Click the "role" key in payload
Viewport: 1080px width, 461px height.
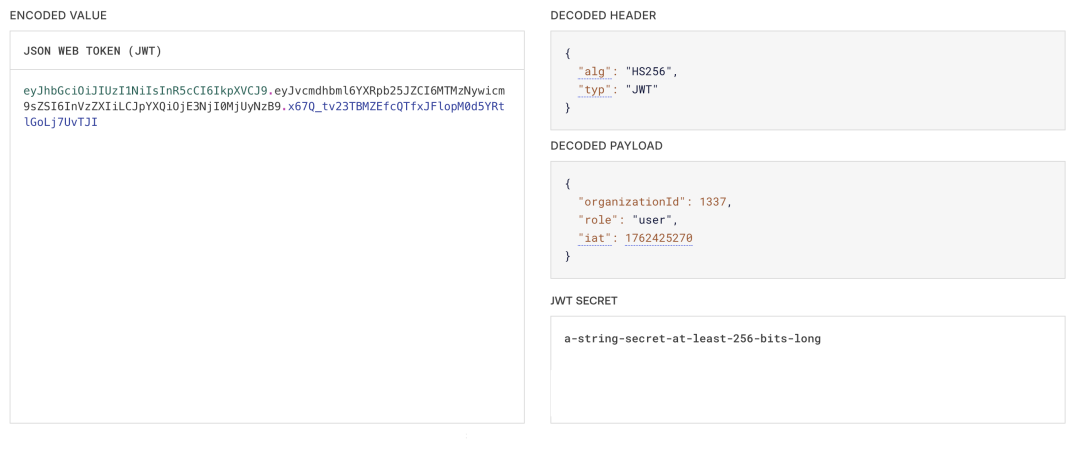point(598,221)
